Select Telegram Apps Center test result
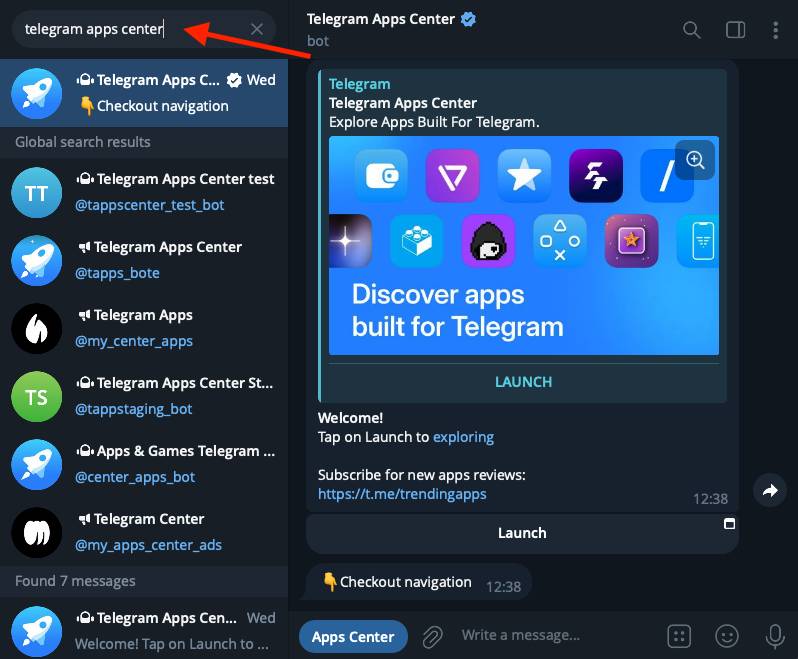 pos(144,192)
